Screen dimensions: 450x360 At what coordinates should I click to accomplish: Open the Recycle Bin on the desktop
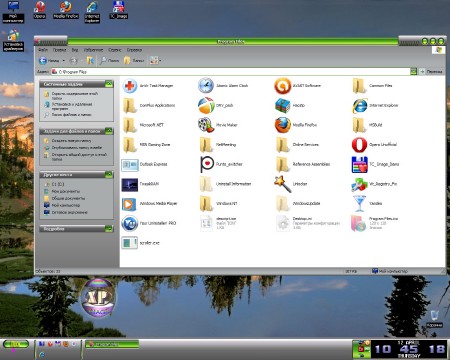click(x=434, y=319)
